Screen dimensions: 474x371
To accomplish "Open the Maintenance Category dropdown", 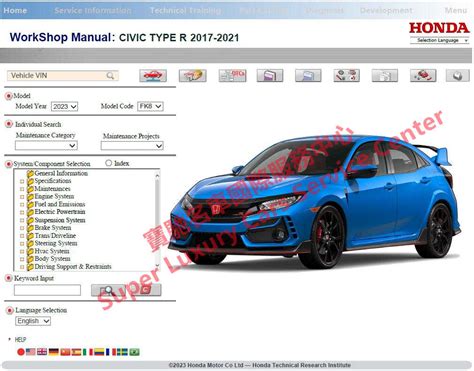I will 46,145.
